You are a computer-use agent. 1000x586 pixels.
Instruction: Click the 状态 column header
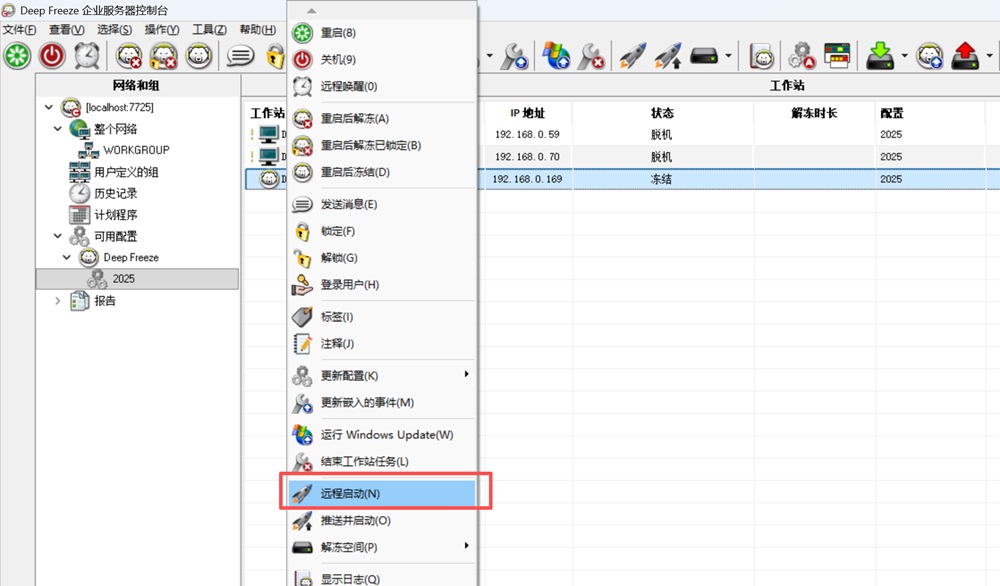click(x=662, y=113)
